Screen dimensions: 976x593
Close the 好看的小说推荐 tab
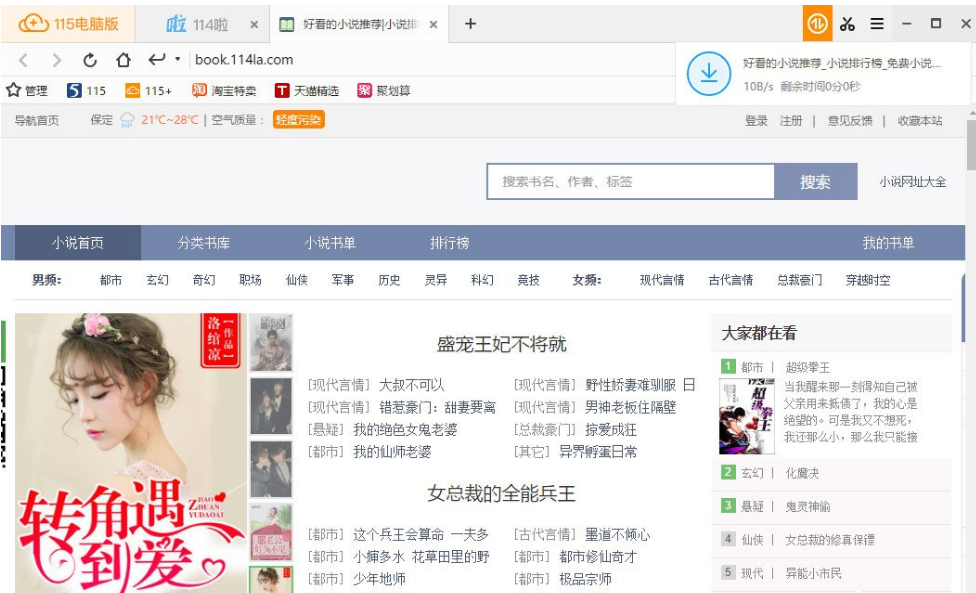click(433, 24)
